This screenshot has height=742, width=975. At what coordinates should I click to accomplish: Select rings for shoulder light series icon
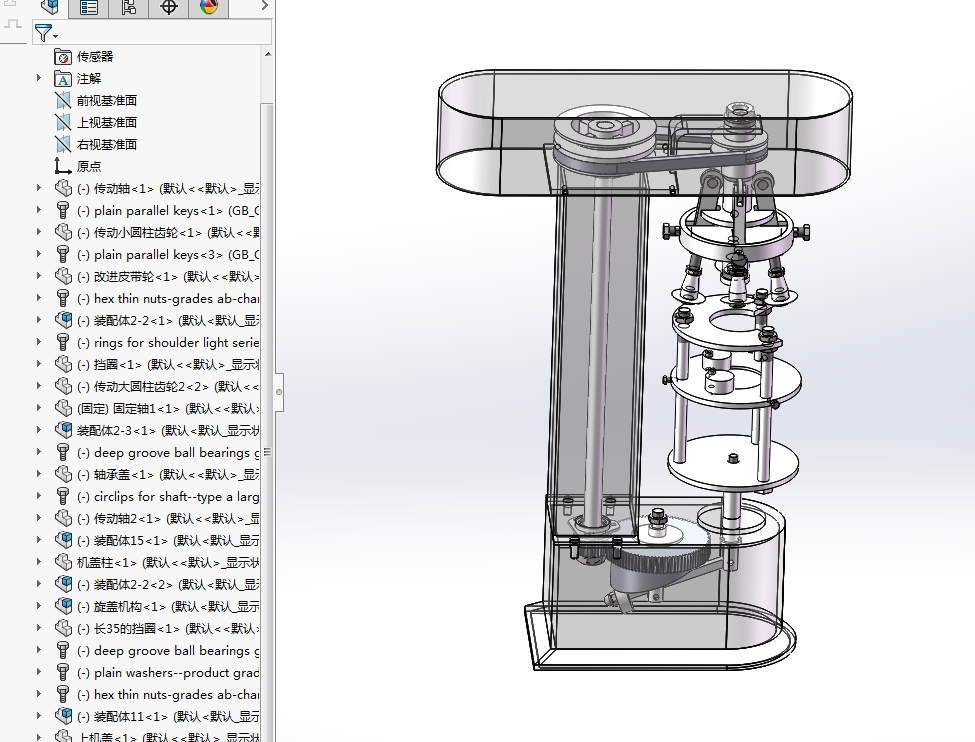(63, 343)
